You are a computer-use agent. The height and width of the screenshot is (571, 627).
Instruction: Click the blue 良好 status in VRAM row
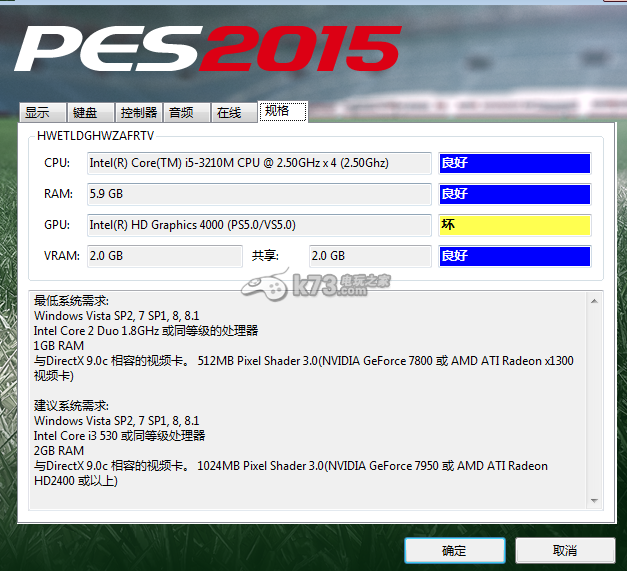(514, 256)
